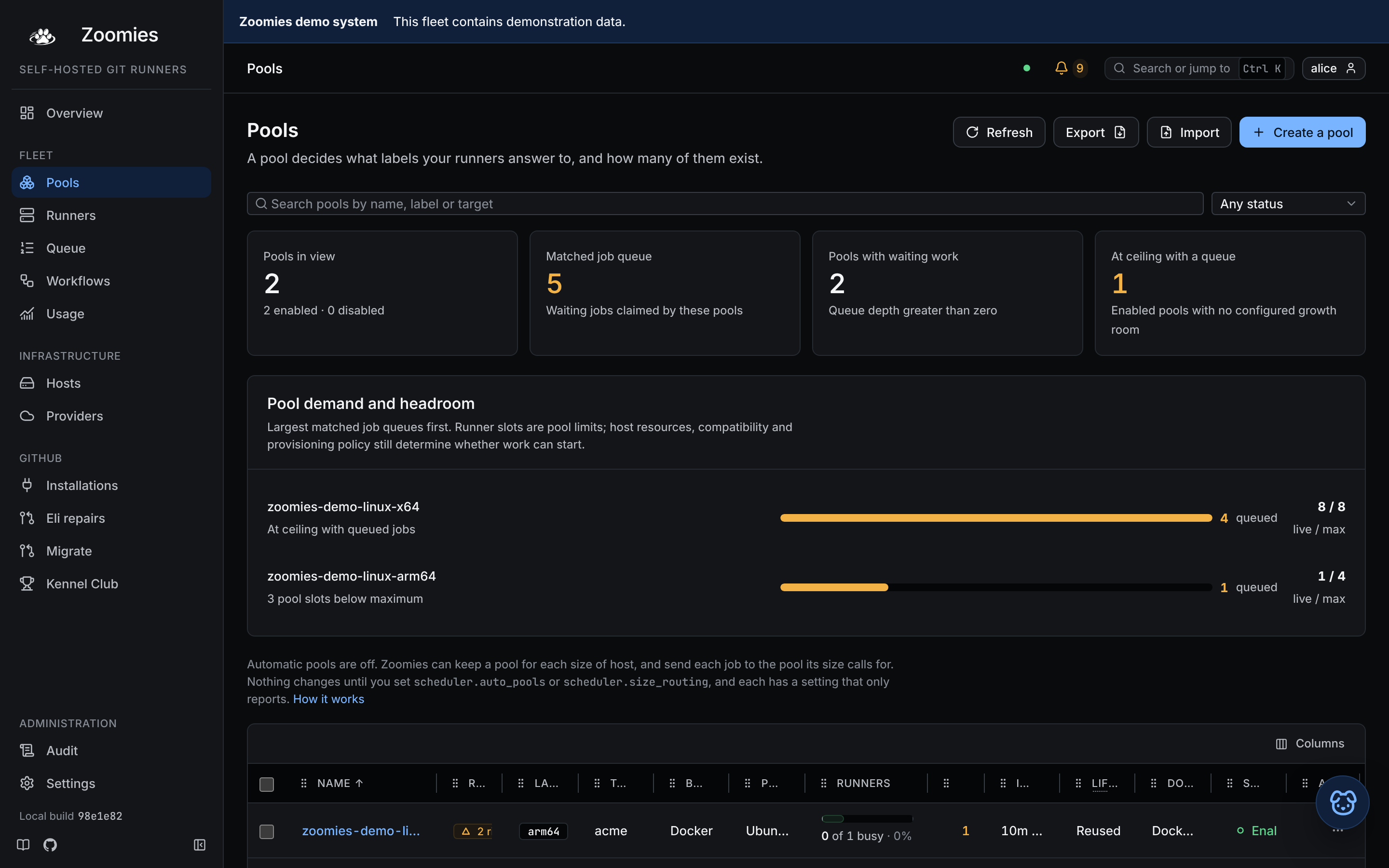Click the green connection status dot

(1027, 68)
